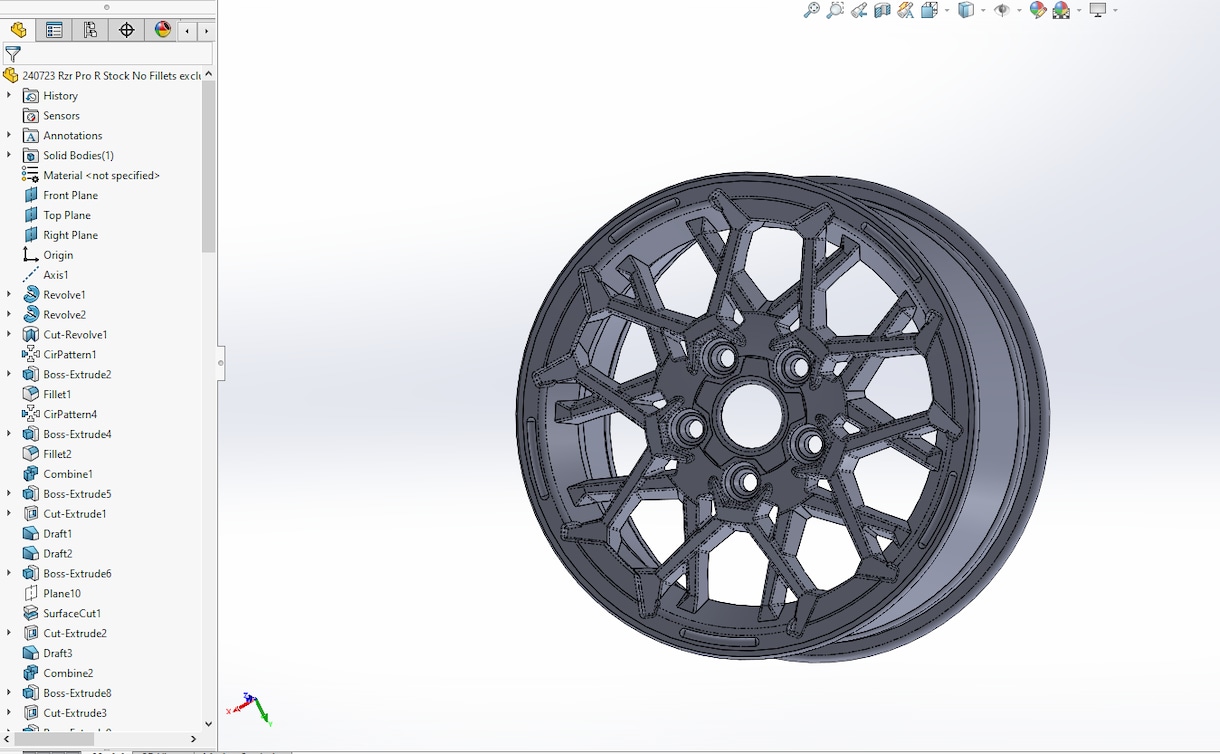
Task: Select the Front Plane icon
Action: (x=31, y=195)
